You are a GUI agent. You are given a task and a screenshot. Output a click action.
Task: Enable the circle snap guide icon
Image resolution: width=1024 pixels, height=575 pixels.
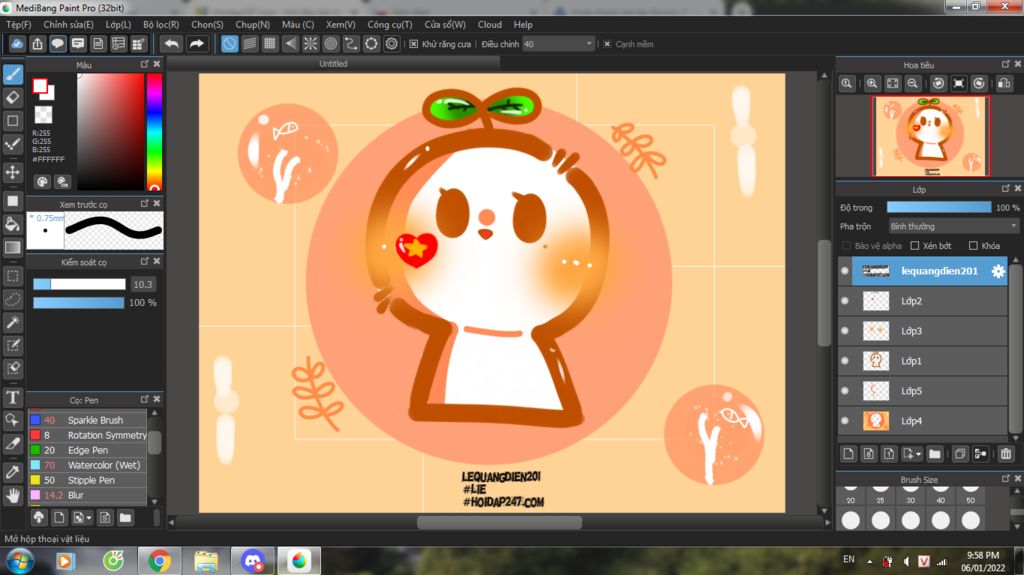click(331, 44)
